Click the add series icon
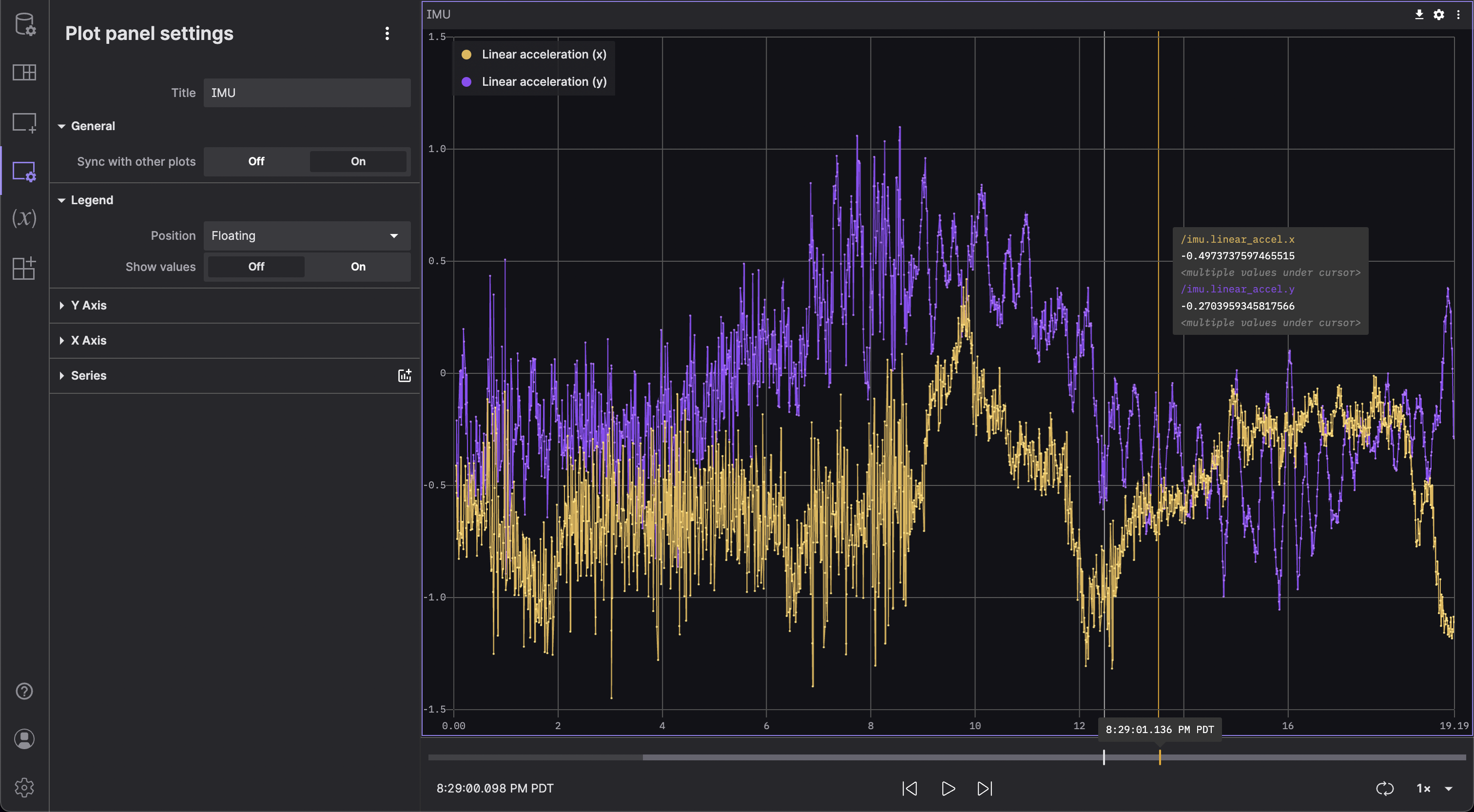 405,375
